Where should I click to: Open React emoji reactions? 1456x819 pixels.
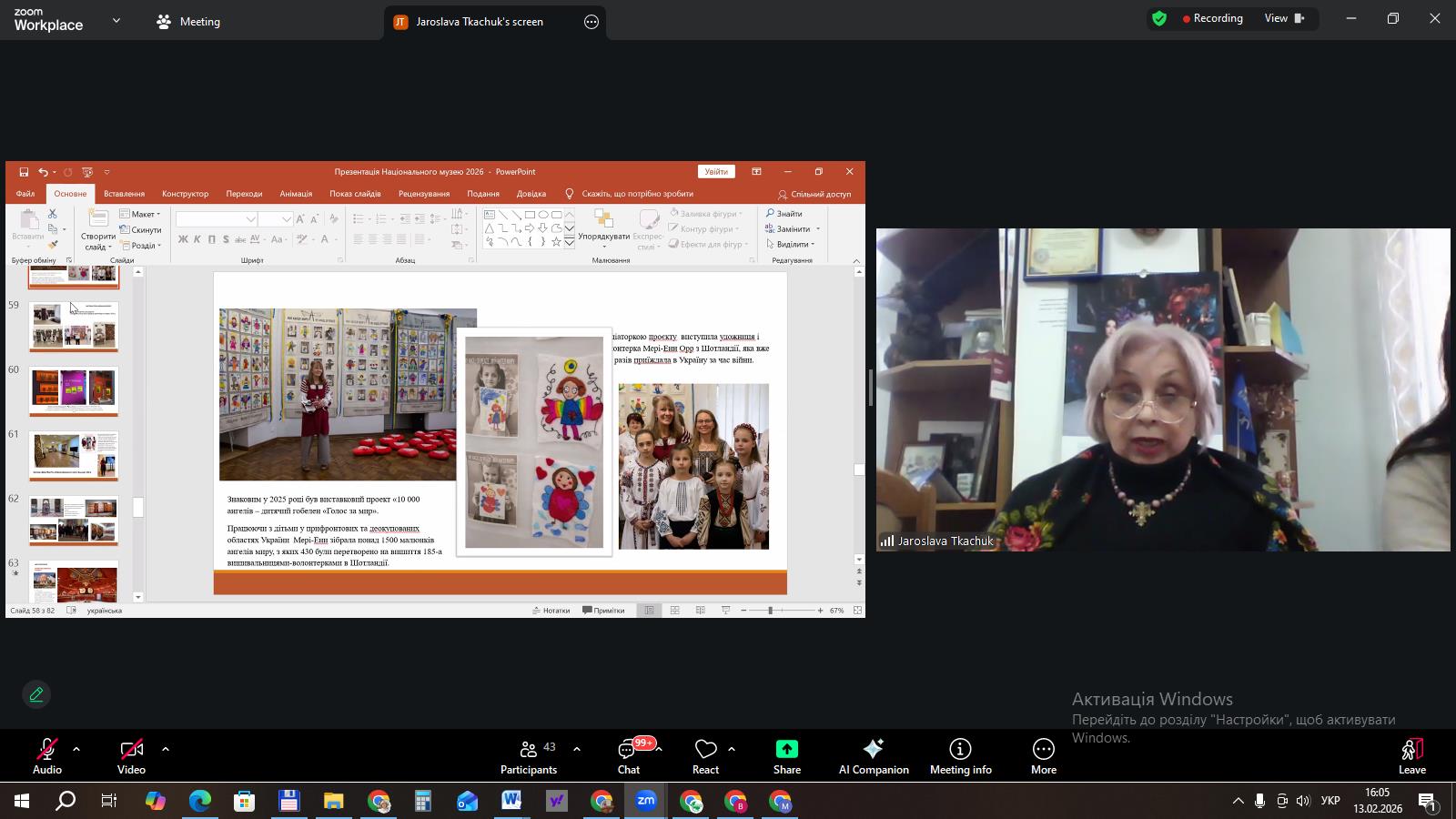[x=705, y=756]
